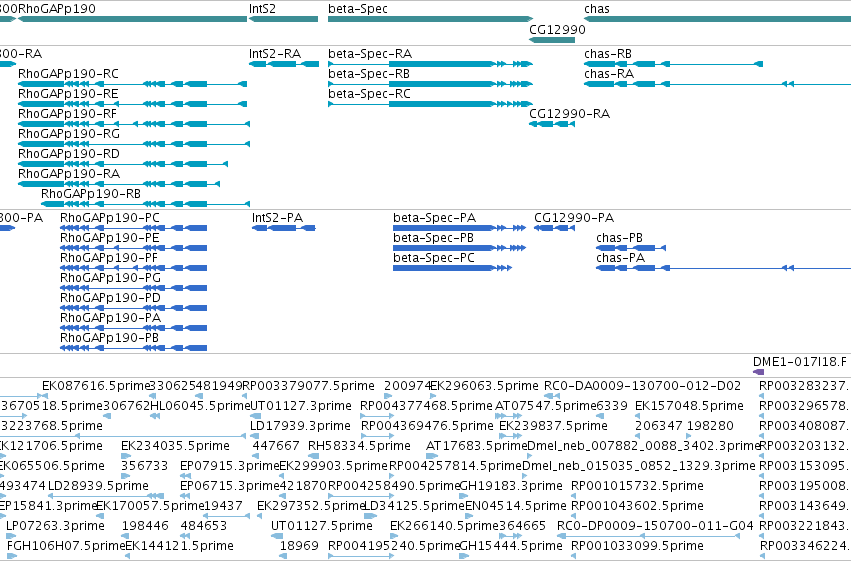Click the RP003379077.5prime EST label
851x561 pixels.
[308, 386]
